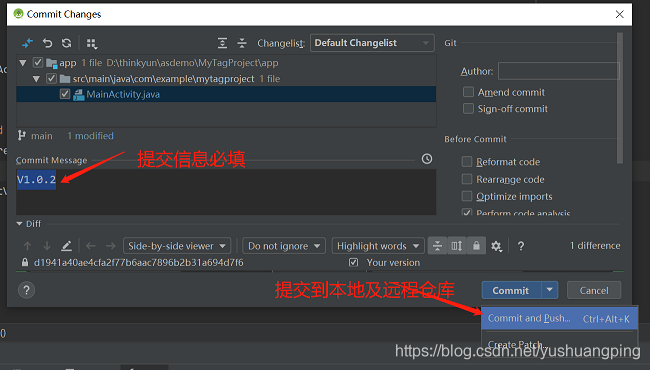
Task: Collapse the src\main\java folder node
Action: tap(36, 79)
